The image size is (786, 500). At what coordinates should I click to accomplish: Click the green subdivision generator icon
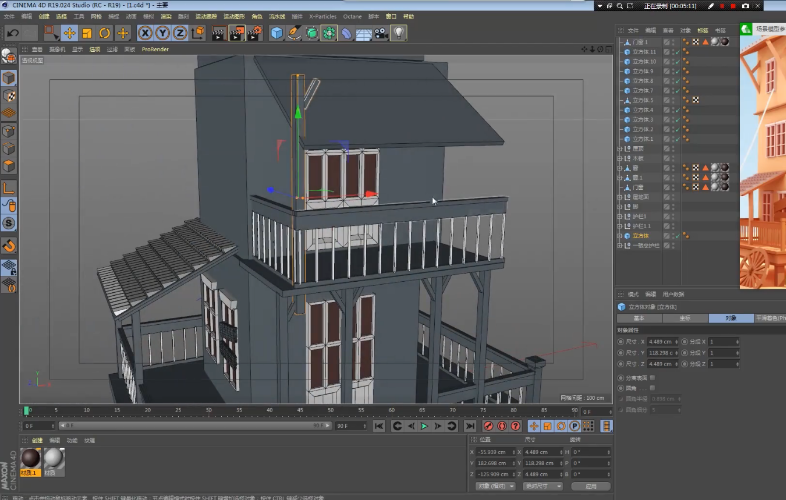coord(312,33)
